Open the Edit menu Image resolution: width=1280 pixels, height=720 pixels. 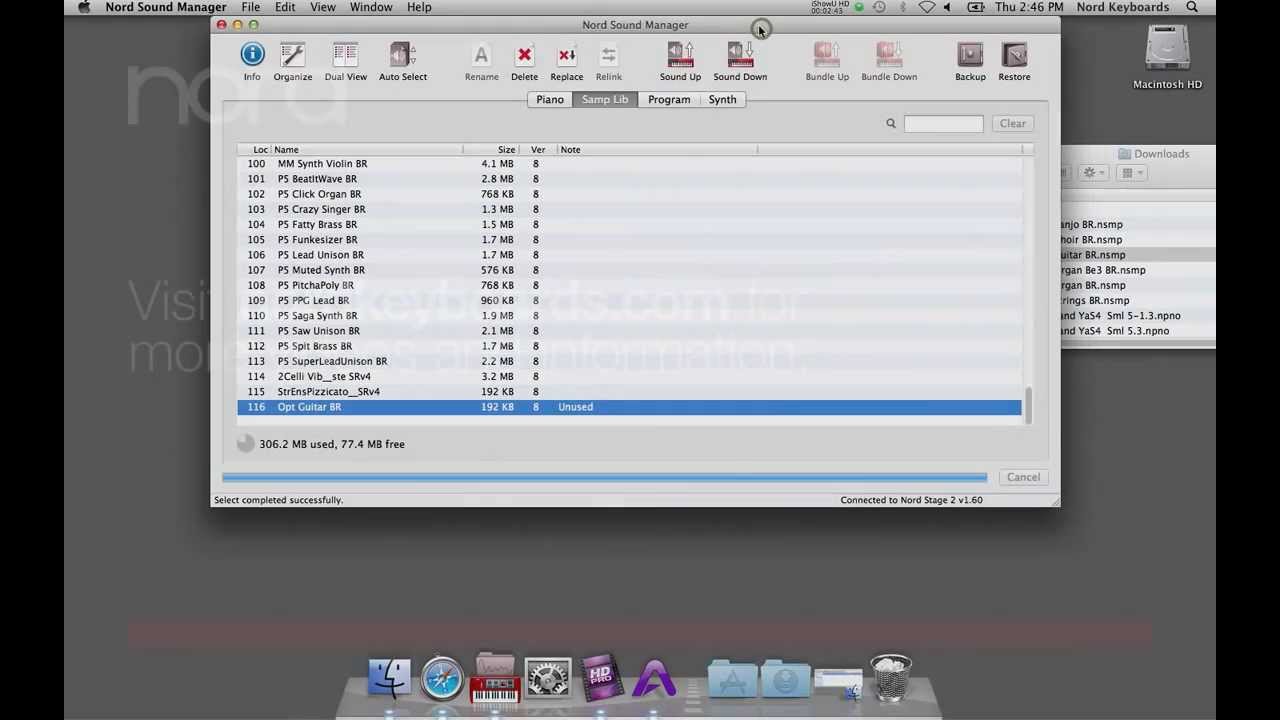[285, 7]
